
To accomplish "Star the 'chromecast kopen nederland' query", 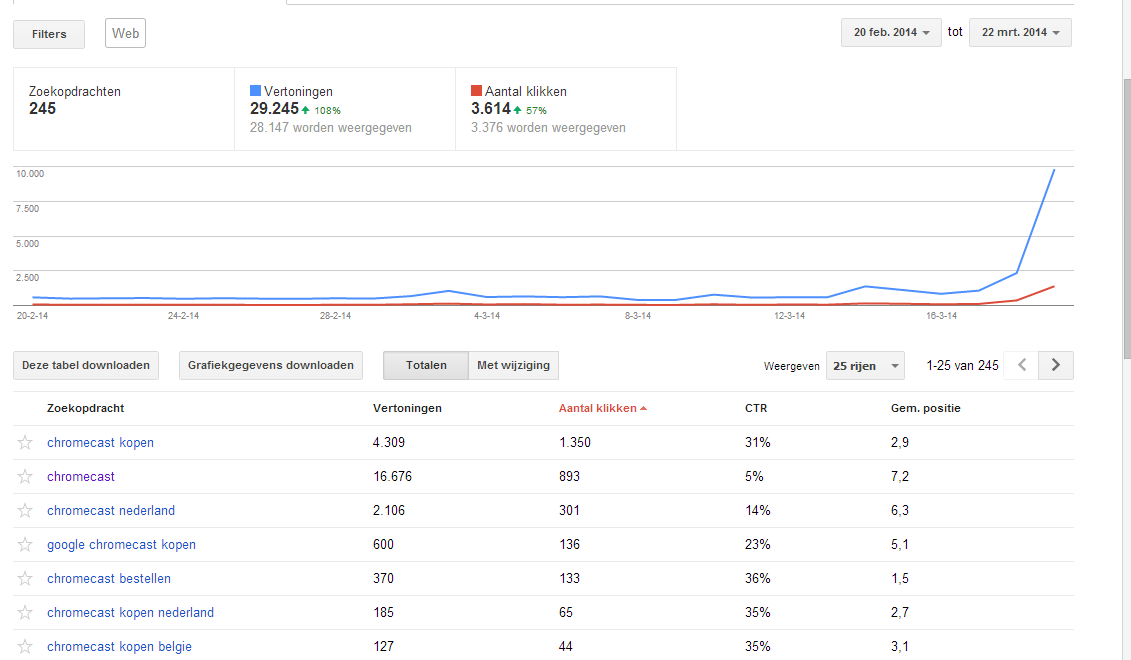I will pyautogui.click(x=25, y=612).
